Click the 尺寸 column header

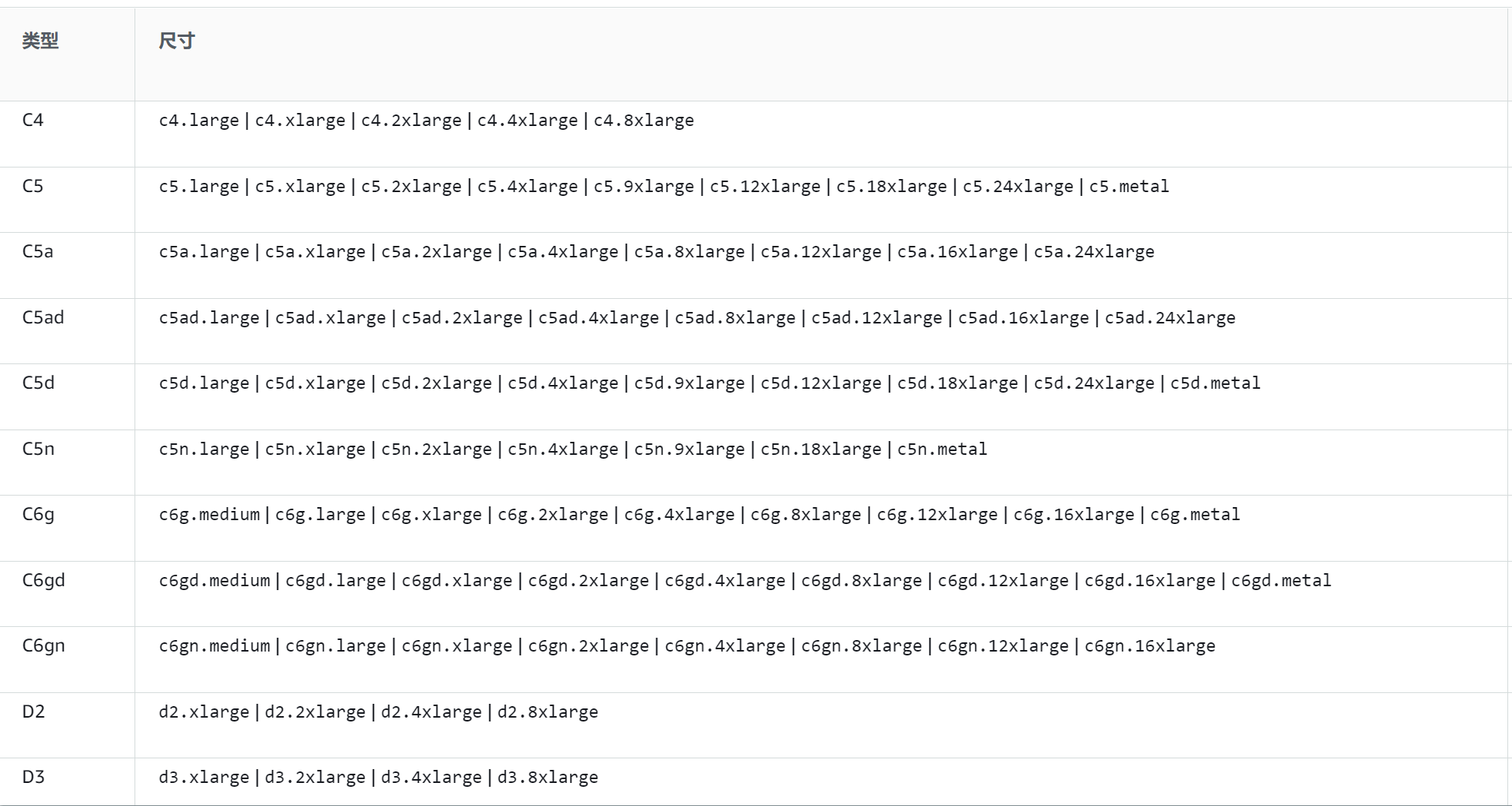click(x=177, y=41)
